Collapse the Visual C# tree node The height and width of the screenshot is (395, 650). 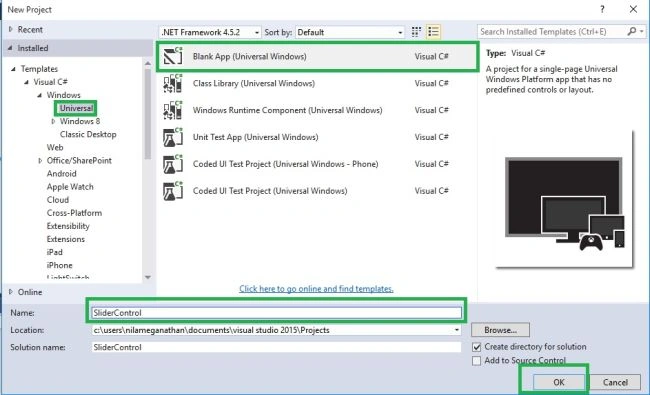(26, 82)
